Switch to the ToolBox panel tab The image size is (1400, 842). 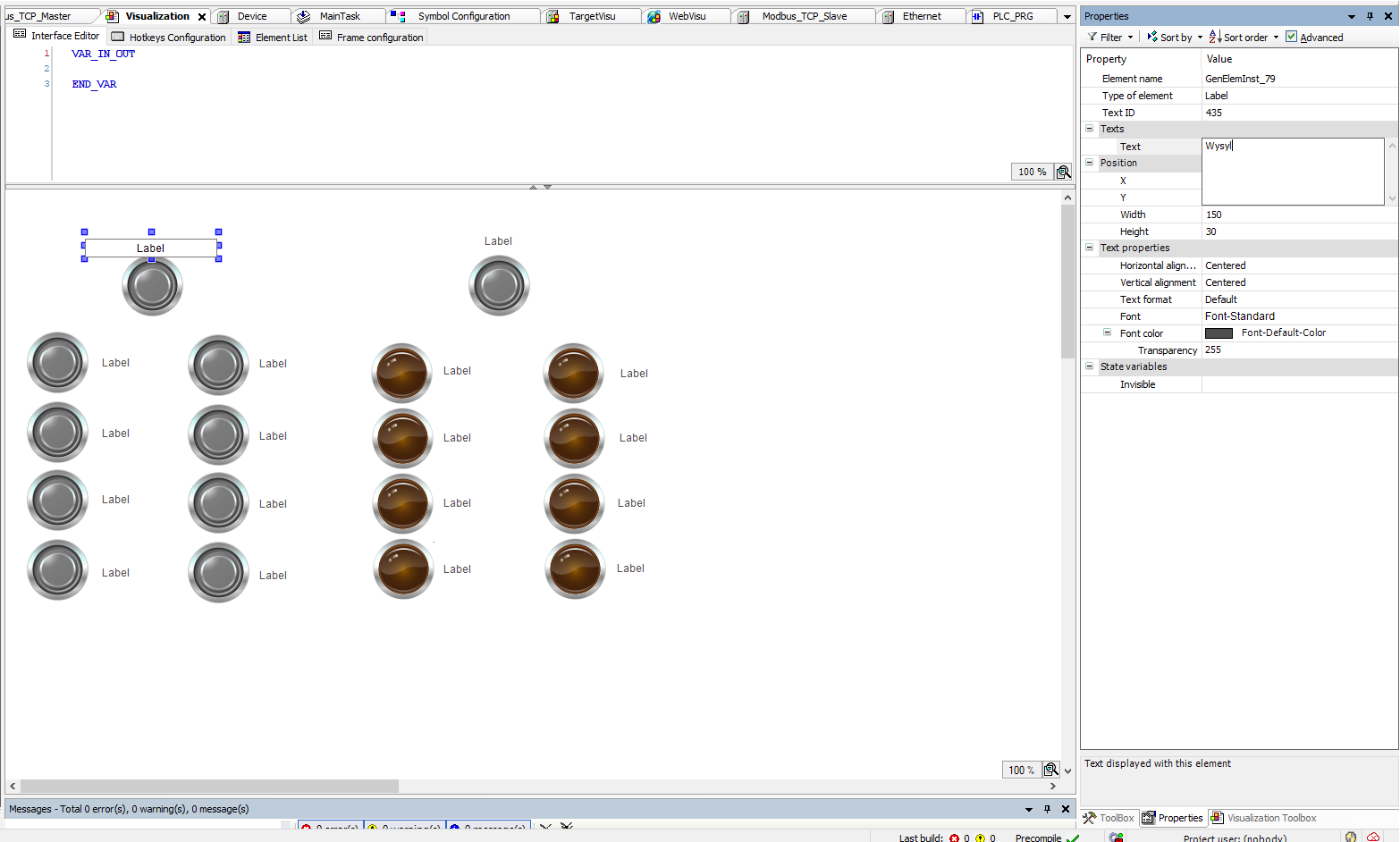[1109, 818]
